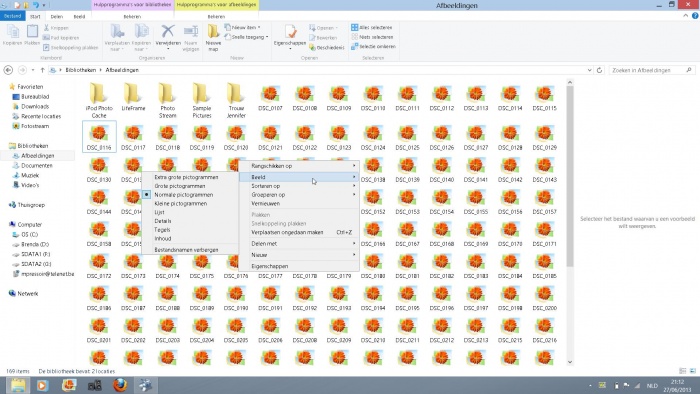Expand Delen met submenu
This screenshot has width=700, height=394.
(299, 244)
